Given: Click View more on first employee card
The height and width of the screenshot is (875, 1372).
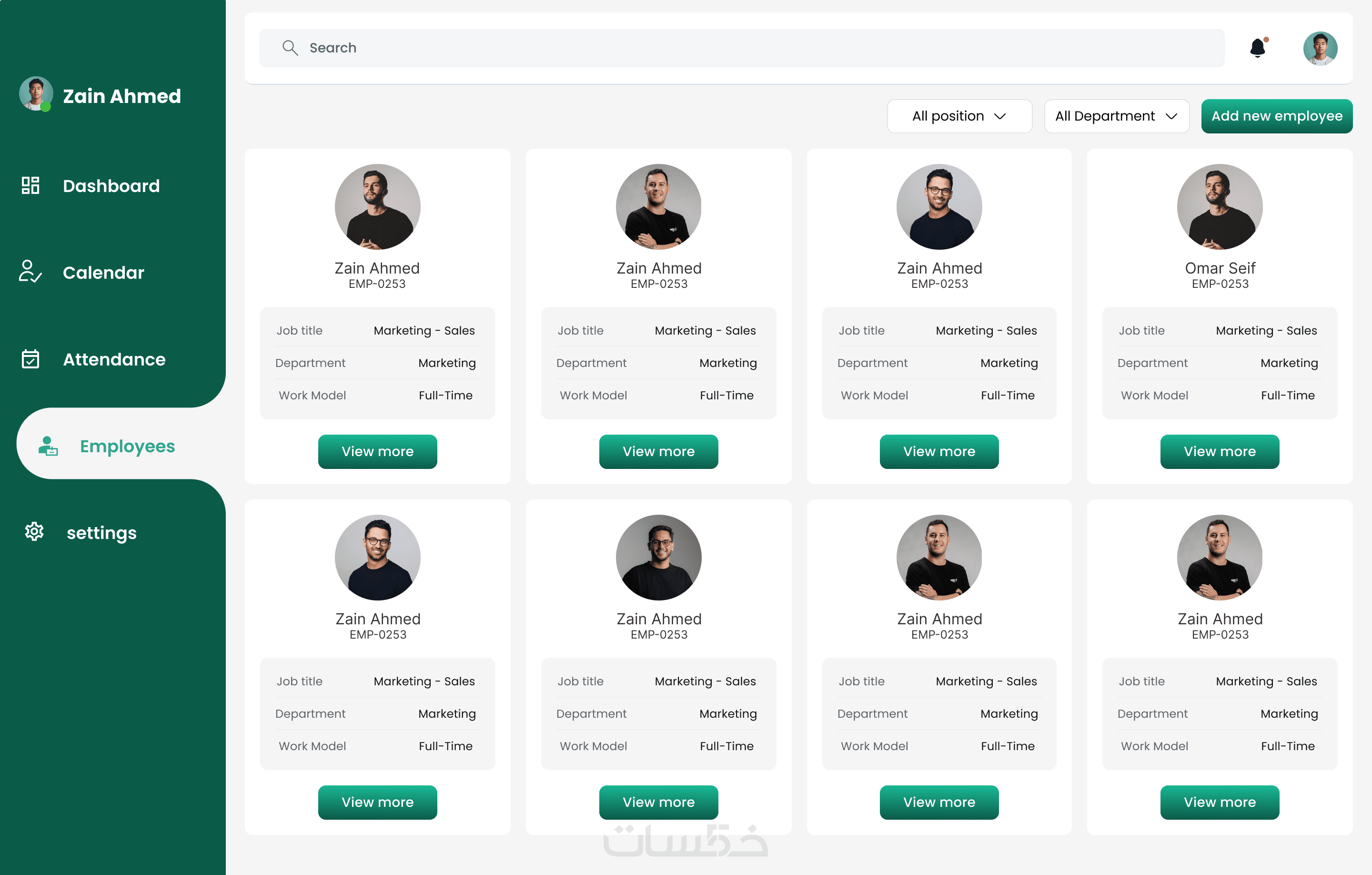Looking at the screenshot, I should (377, 451).
